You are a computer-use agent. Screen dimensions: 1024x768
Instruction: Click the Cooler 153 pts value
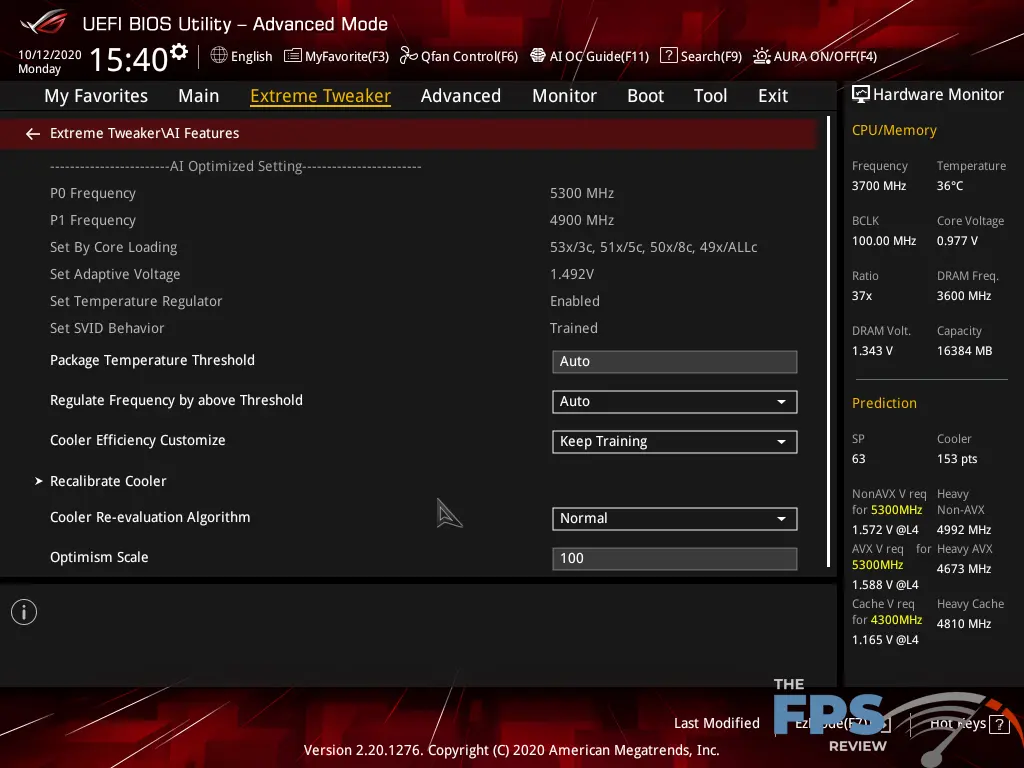coord(957,459)
